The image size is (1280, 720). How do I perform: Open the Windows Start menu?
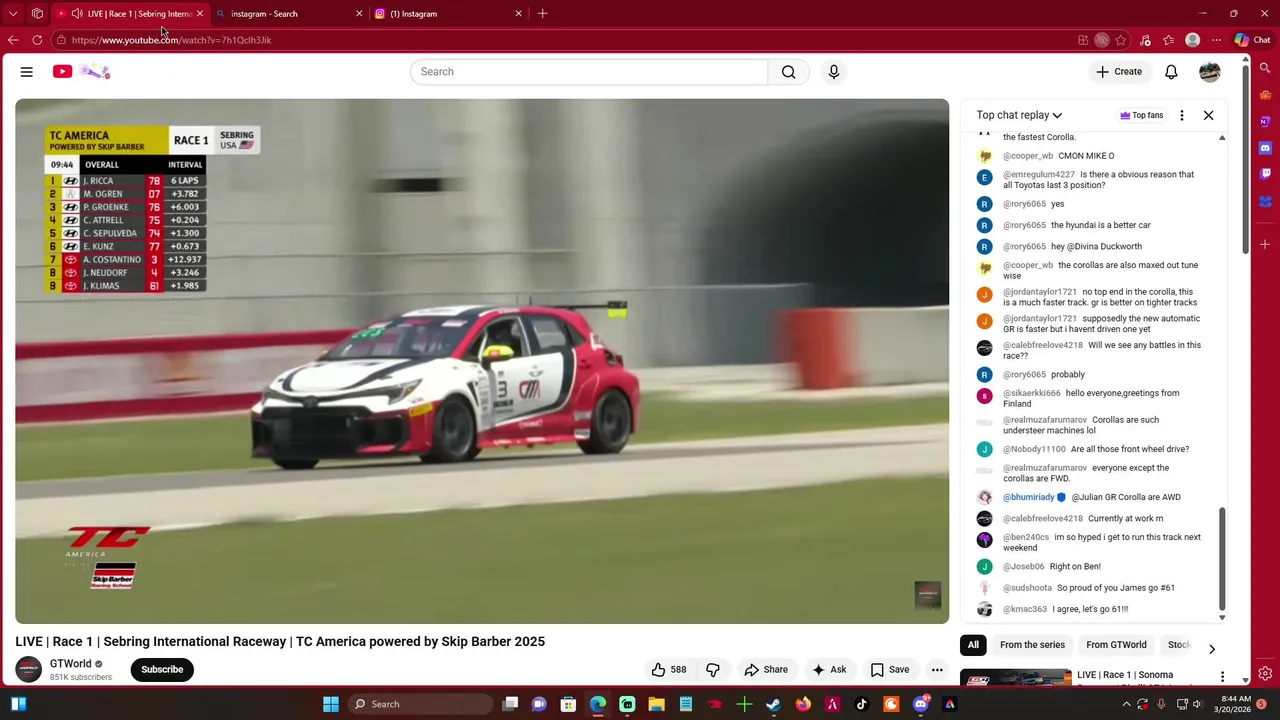[x=331, y=704]
